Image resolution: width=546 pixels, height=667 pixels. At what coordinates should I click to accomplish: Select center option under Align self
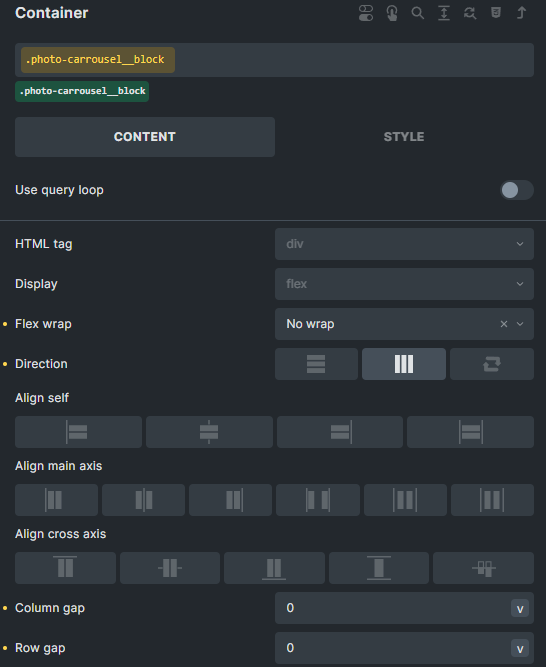(209, 432)
